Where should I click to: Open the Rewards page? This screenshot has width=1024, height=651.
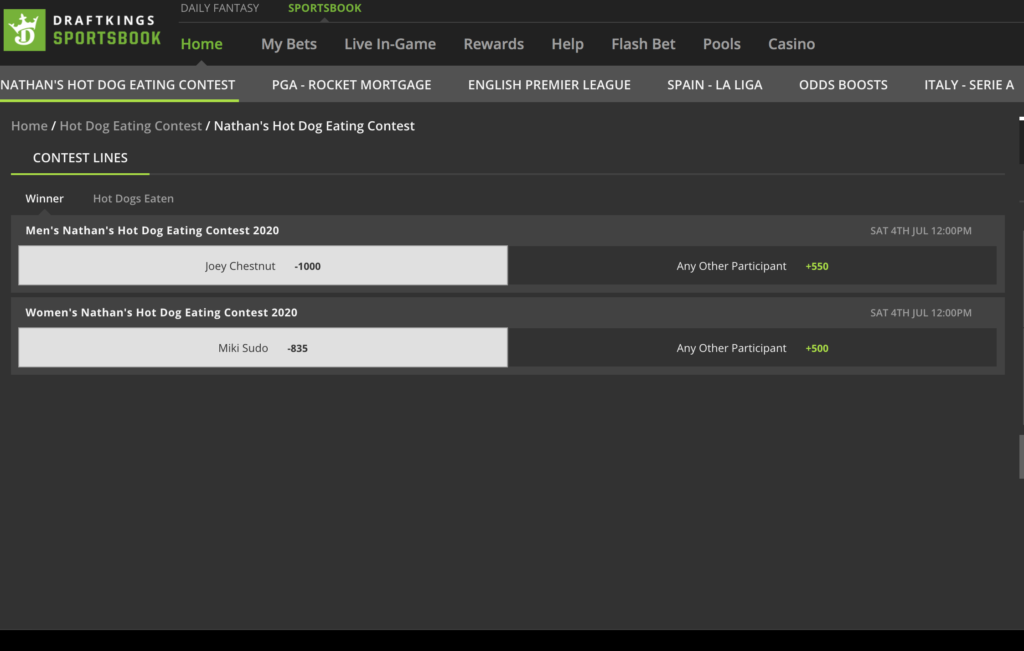pyautogui.click(x=494, y=44)
